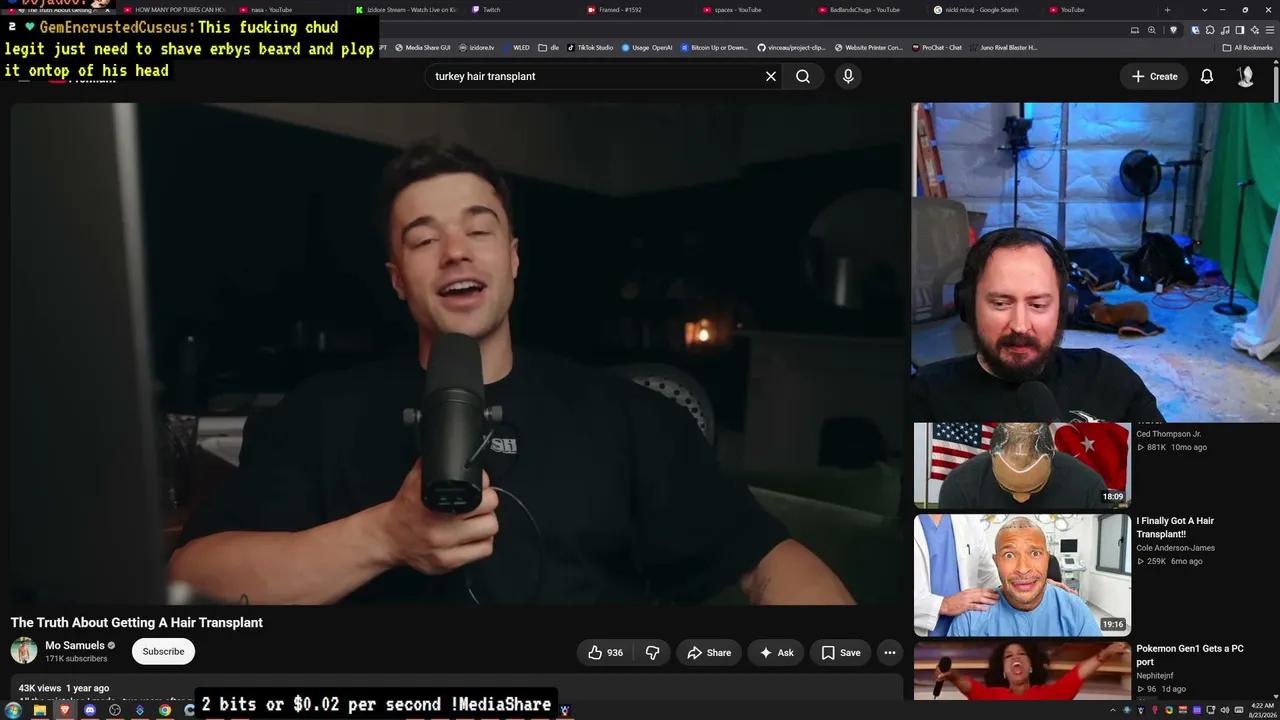Viewport: 1280px width, 720px height.
Task: Open the 'Juno Rival Blaster' bookmark
Action: click(1004, 47)
